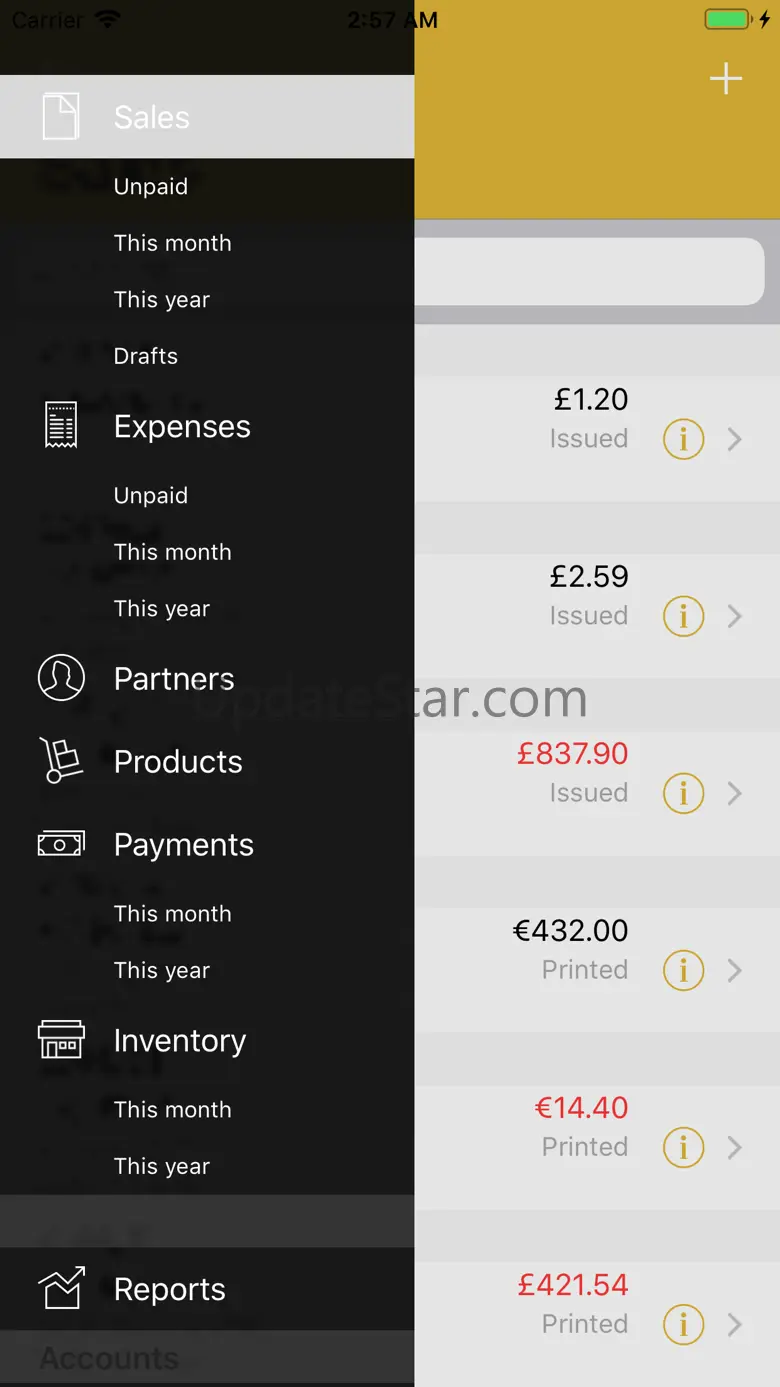
Task: Select Drafts under Sales
Action: point(146,356)
